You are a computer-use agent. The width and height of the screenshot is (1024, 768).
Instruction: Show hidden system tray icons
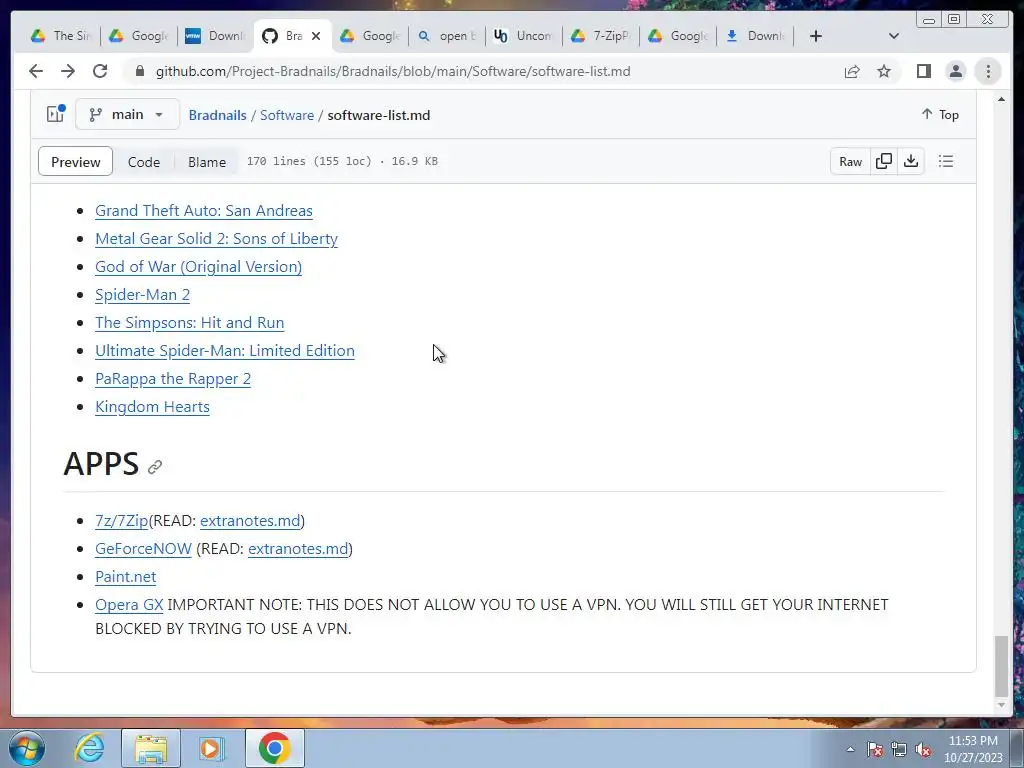[850, 749]
